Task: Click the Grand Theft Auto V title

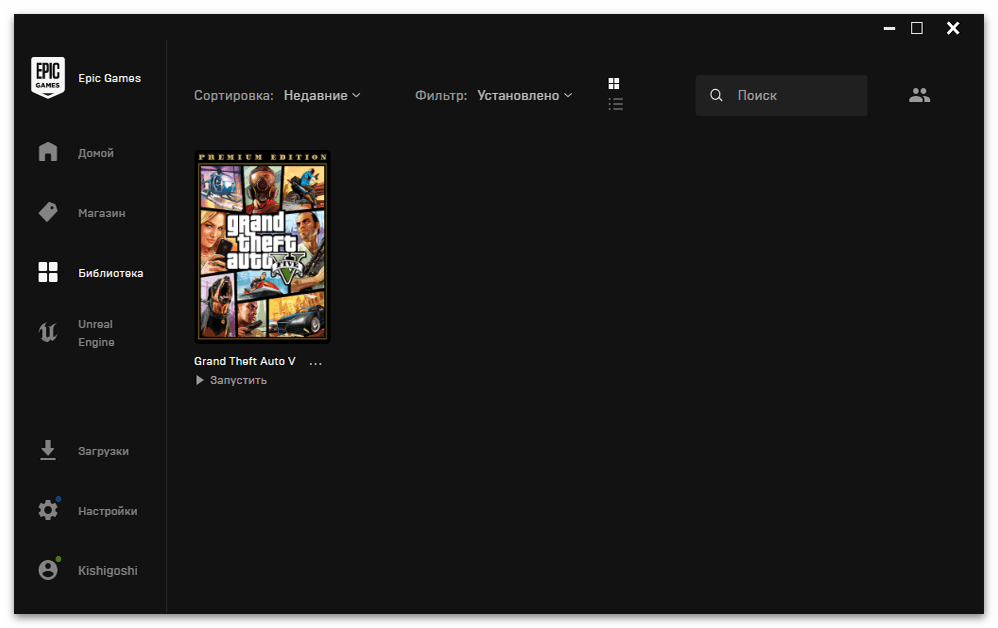Action: point(245,361)
